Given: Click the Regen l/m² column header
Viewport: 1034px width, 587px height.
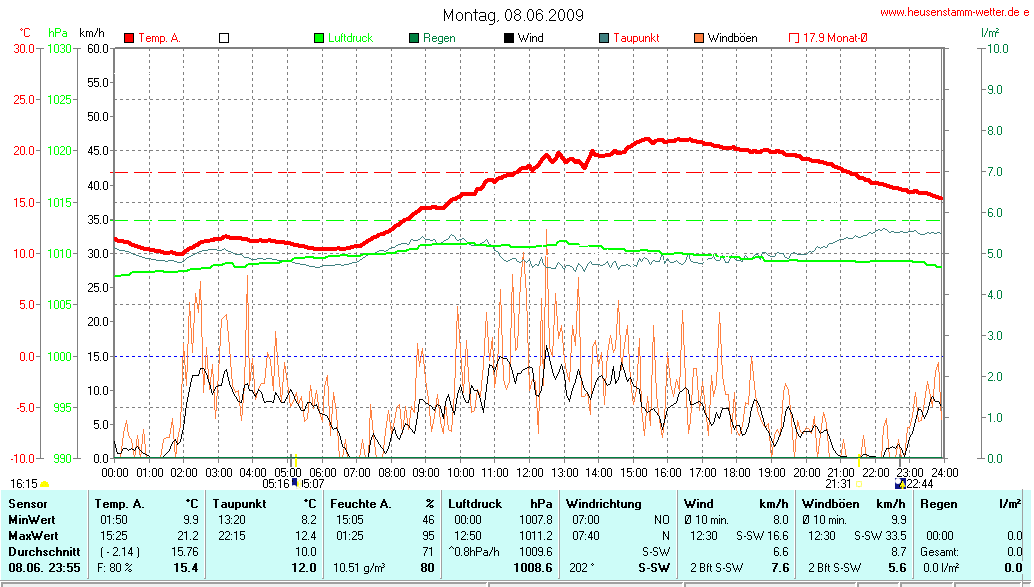Looking at the screenshot, I should [x=970, y=504].
